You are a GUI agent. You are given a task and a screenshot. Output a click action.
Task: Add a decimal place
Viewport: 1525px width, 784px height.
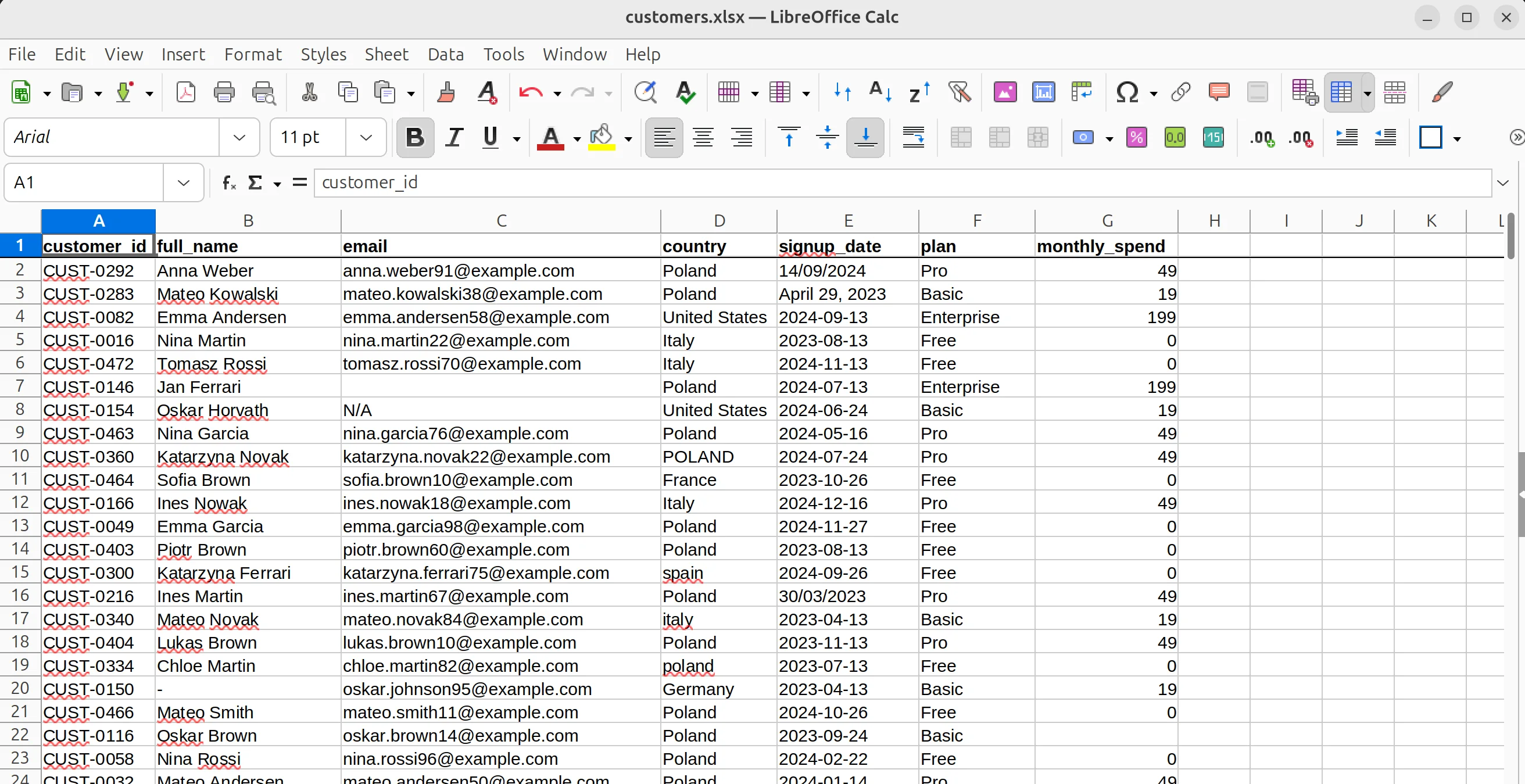click(1262, 138)
